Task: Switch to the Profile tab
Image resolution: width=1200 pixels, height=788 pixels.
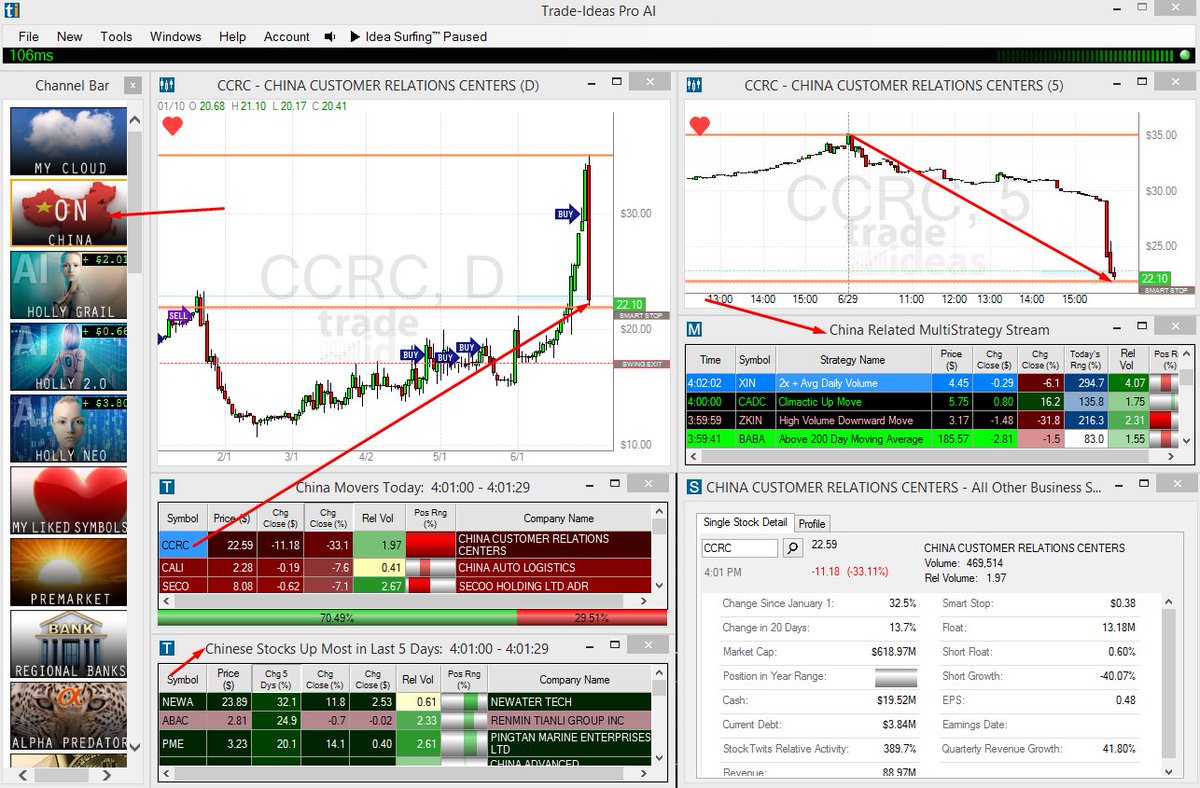Action: pos(812,523)
